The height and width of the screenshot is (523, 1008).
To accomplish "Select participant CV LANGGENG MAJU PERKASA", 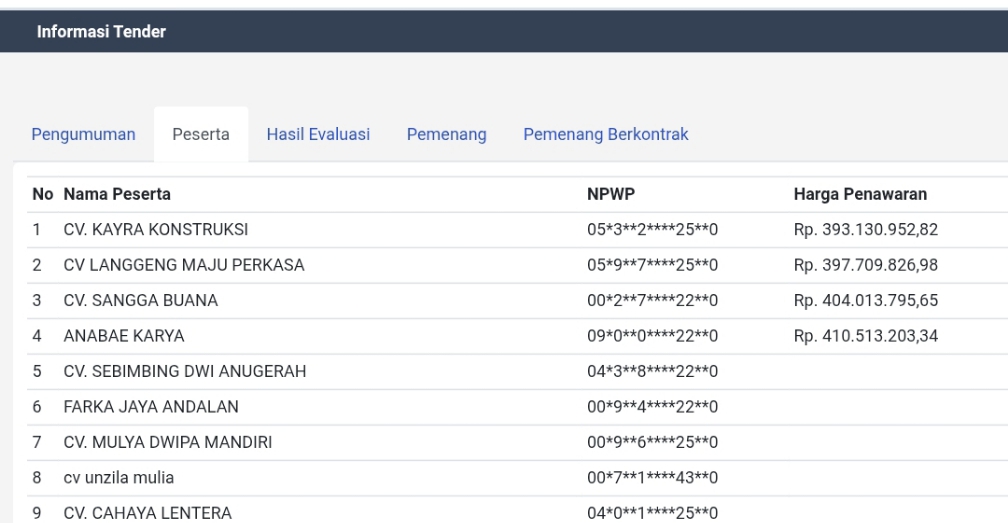I will pyautogui.click(x=184, y=265).
